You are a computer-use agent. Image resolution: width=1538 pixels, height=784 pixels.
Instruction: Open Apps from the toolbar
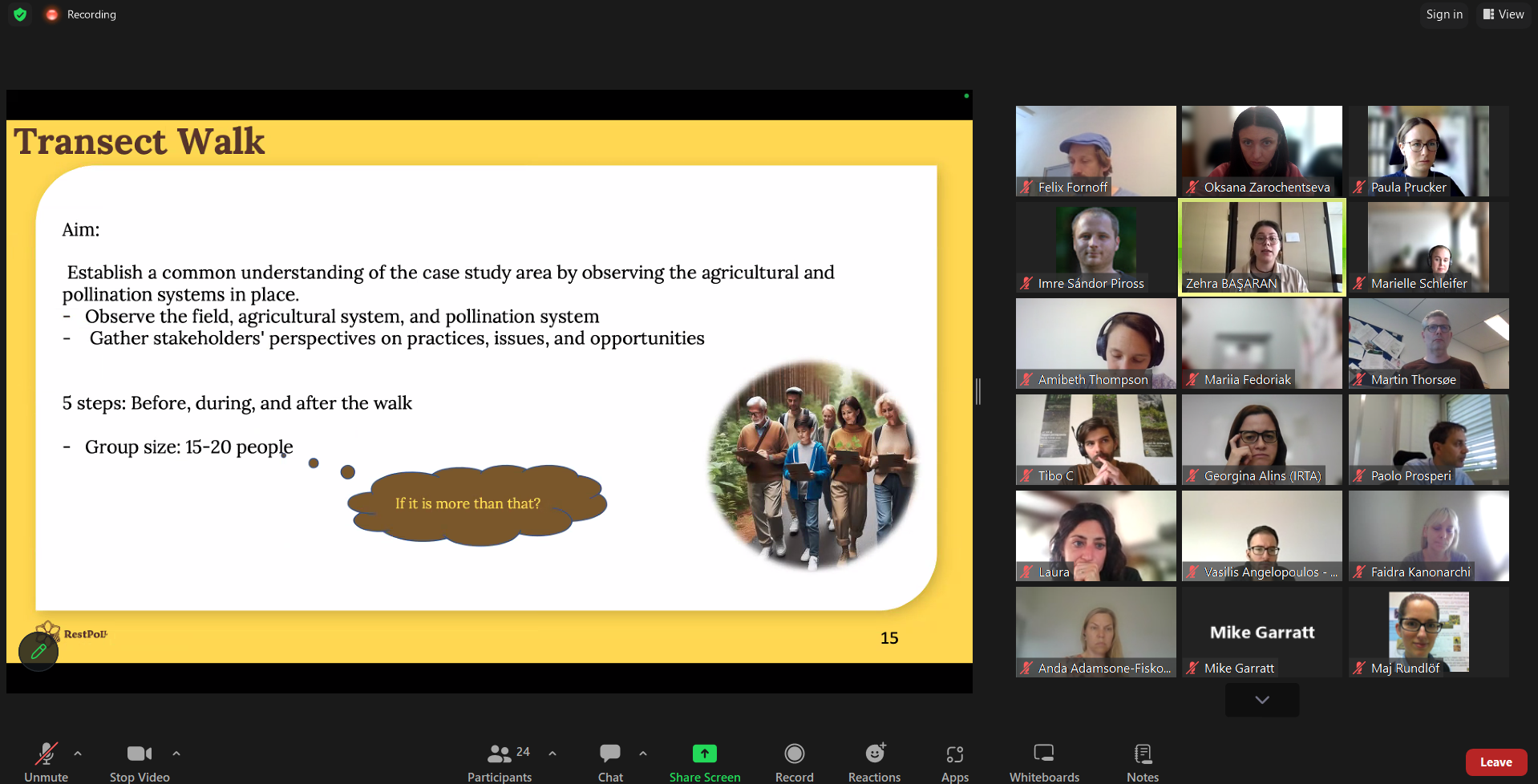[x=955, y=762]
